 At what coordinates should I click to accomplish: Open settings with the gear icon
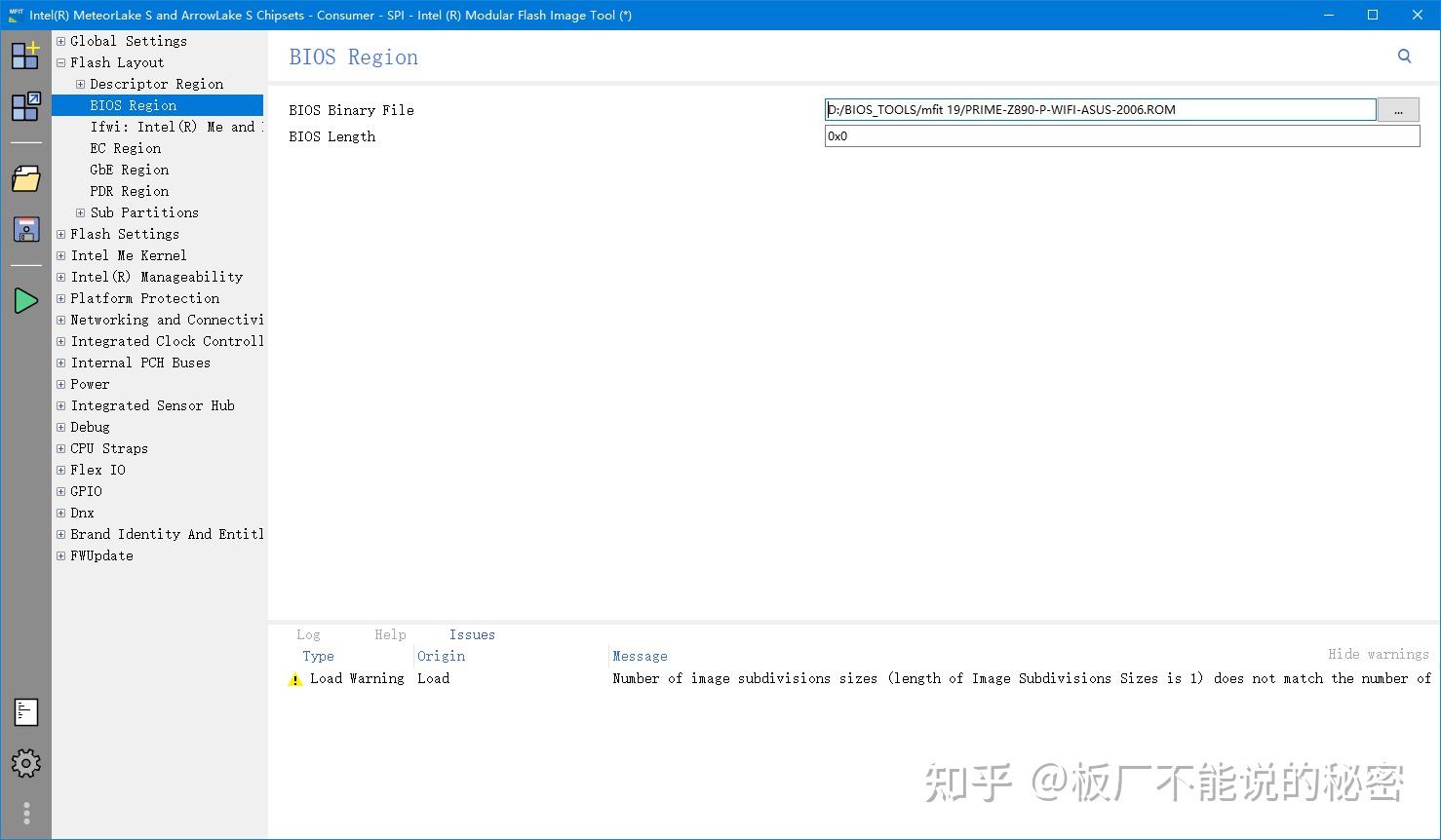tap(26, 763)
